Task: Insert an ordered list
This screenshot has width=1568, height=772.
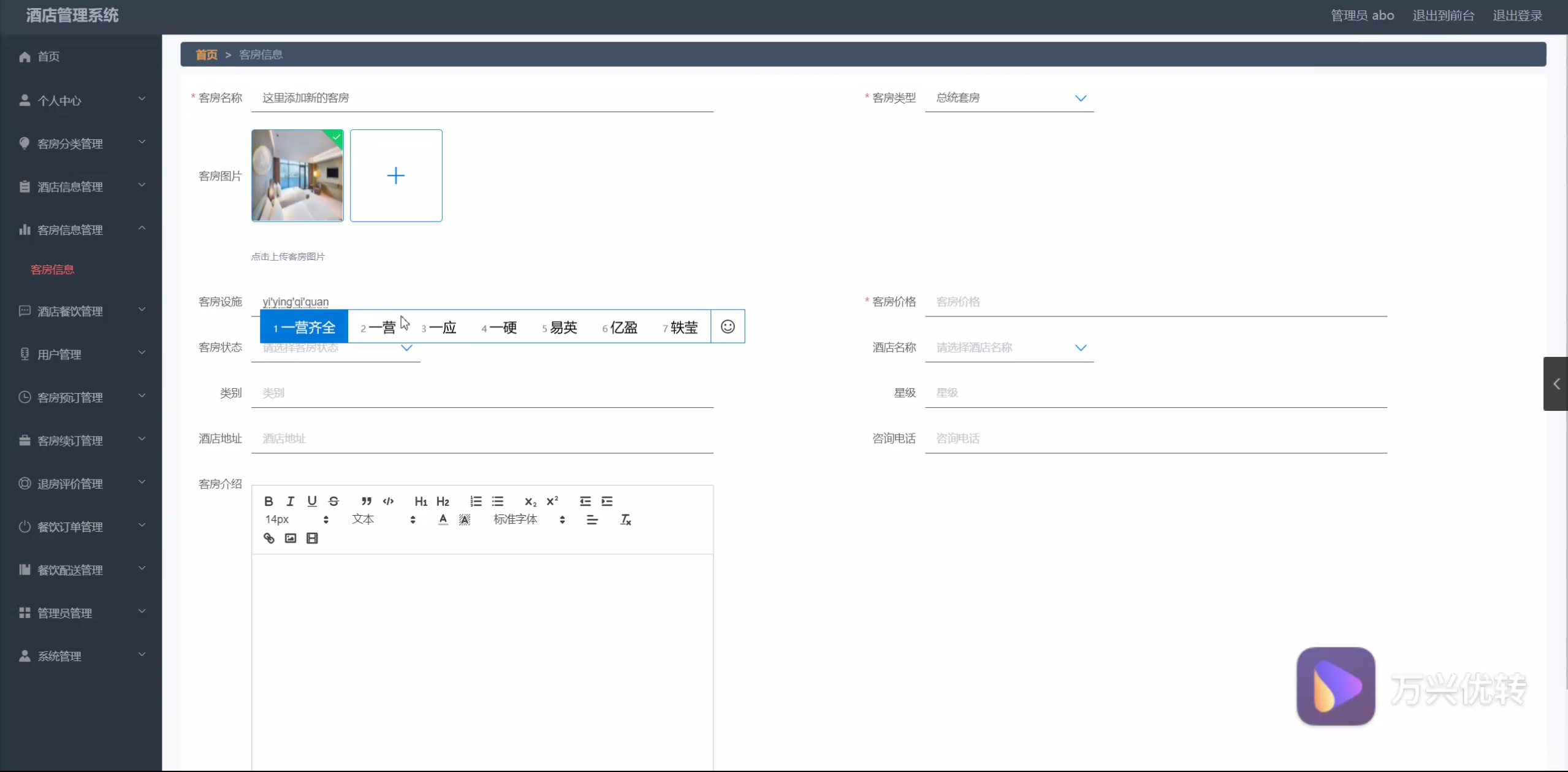Action: [476, 501]
